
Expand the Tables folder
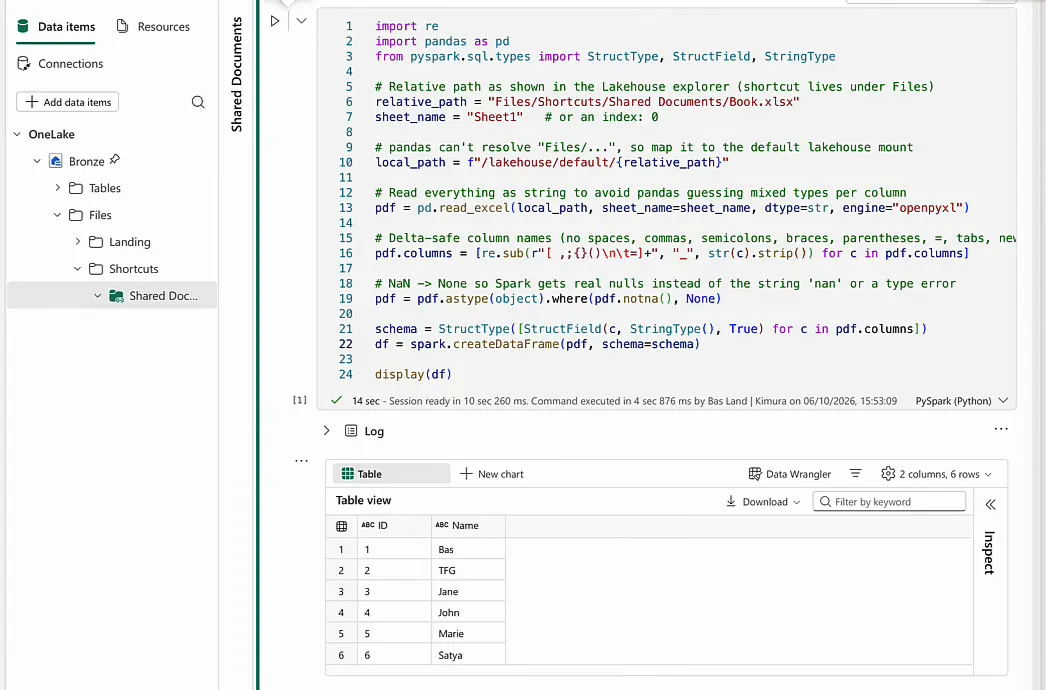pyautogui.click(x=57, y=188)
